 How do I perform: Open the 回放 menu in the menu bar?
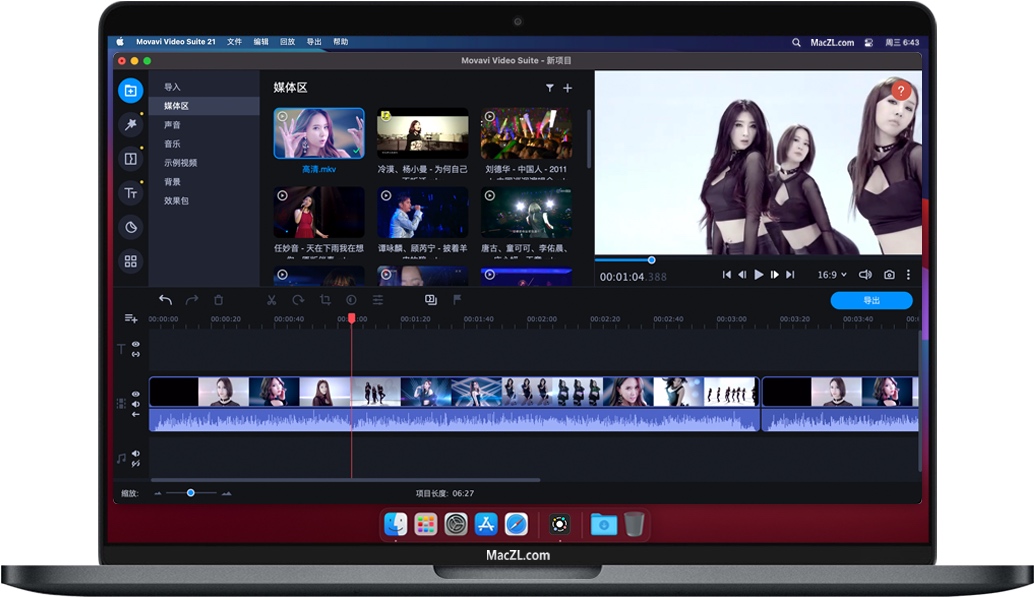287,43
